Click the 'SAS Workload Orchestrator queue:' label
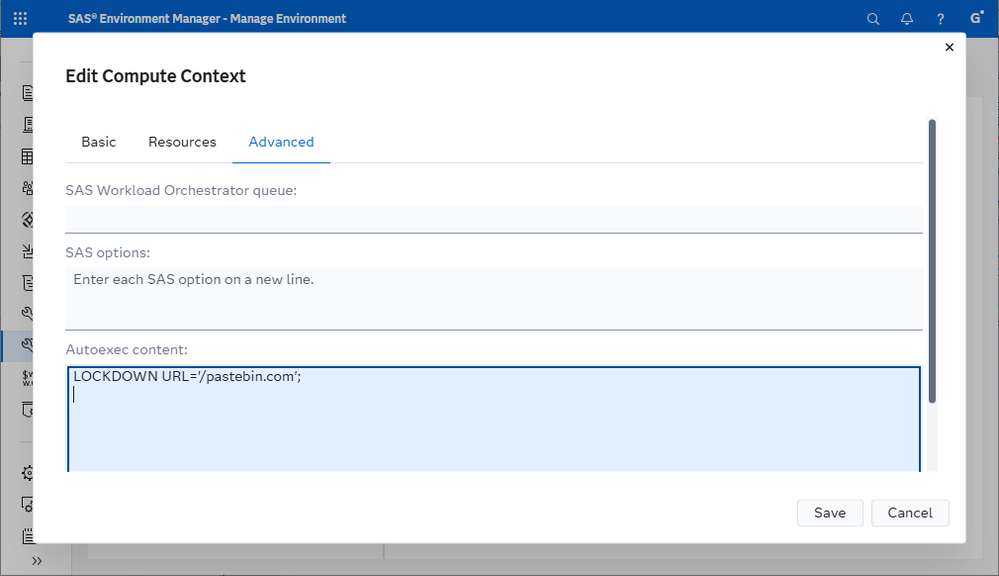The image size is (999, 576). (x=181, y=190)
